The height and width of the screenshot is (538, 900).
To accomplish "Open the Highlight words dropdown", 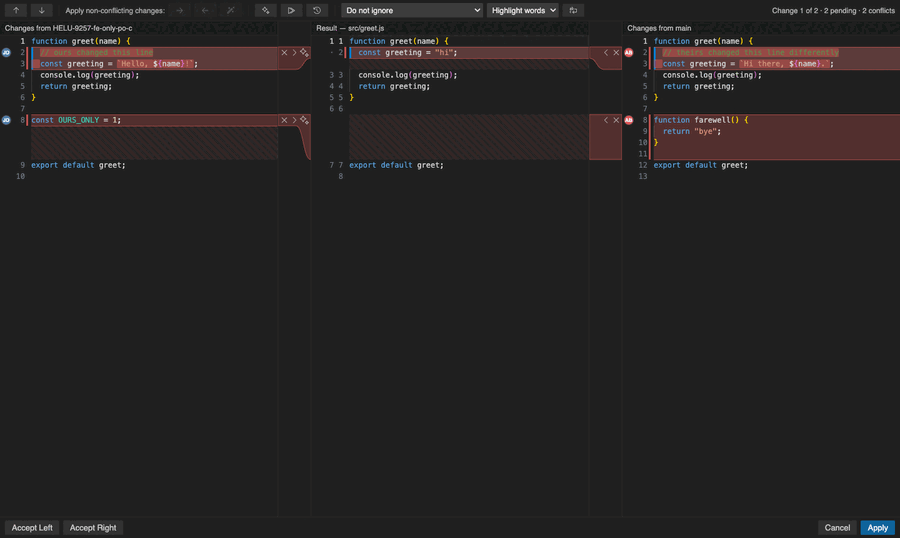I will click(x=522, y=10).
